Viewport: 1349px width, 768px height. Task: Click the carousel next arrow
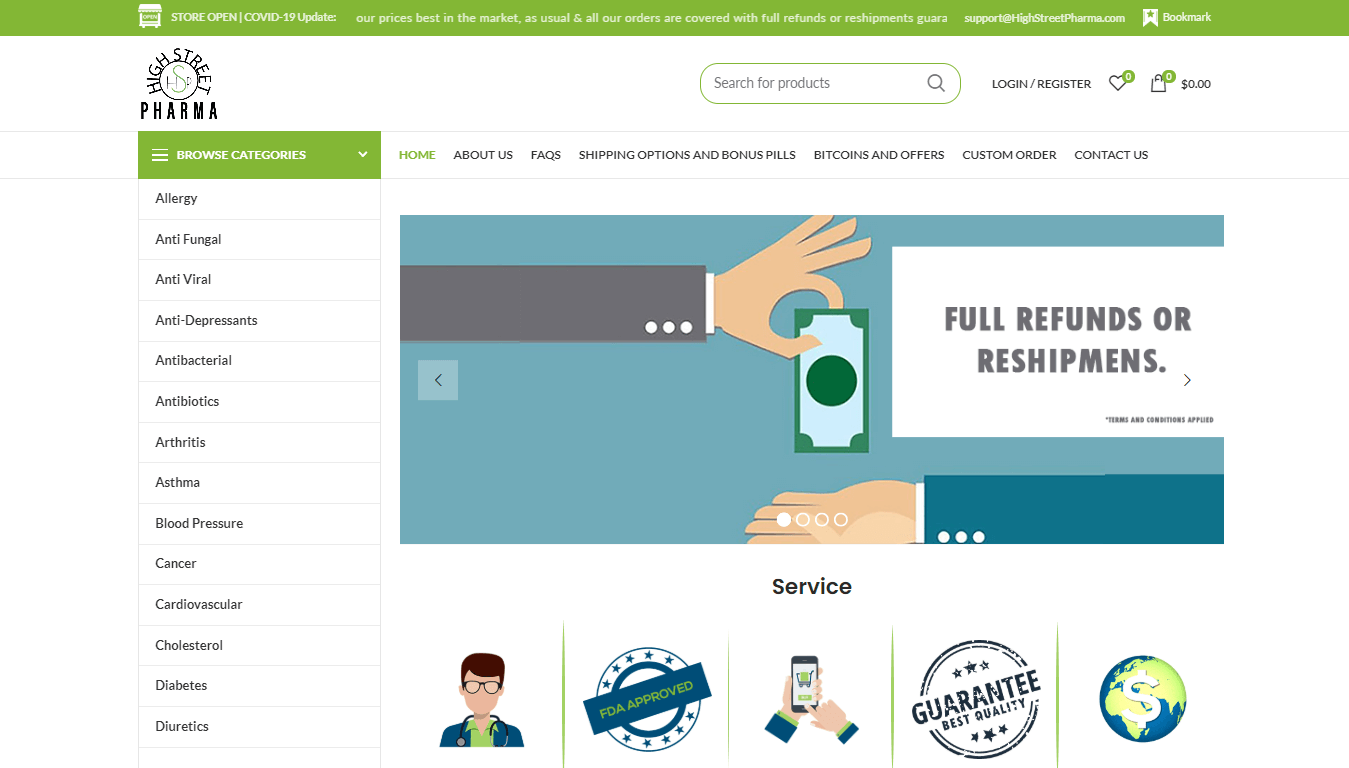click(x=1187, y=380)
